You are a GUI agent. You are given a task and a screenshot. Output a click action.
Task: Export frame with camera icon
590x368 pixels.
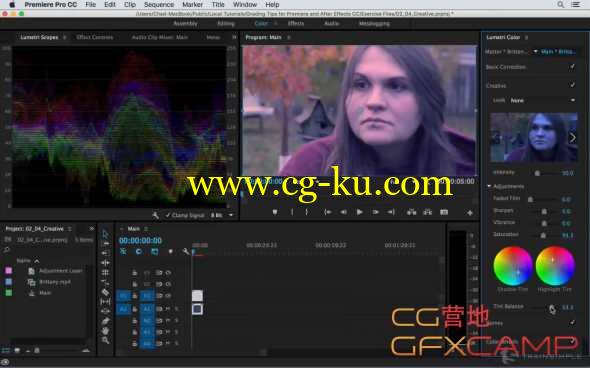(444, 212)
